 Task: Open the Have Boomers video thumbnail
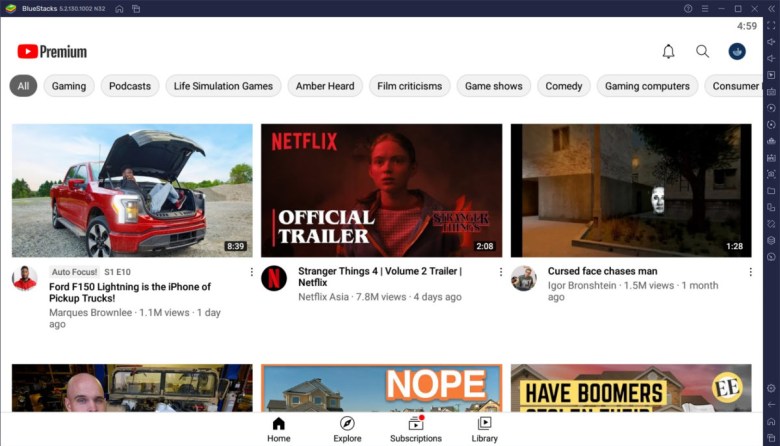[x=631, y=388]
